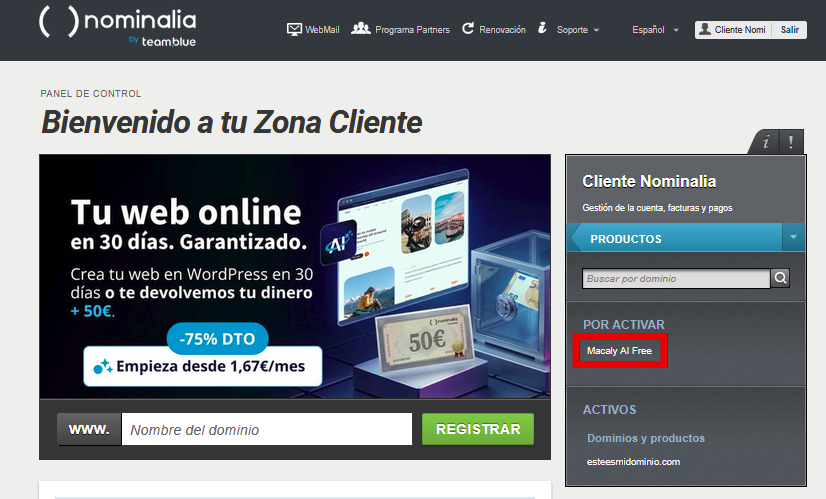Image resolution: width=826 pixels, height=499 pixels.
Task: Click the green REGISTRAR button
Action: (x=478, y=429)
